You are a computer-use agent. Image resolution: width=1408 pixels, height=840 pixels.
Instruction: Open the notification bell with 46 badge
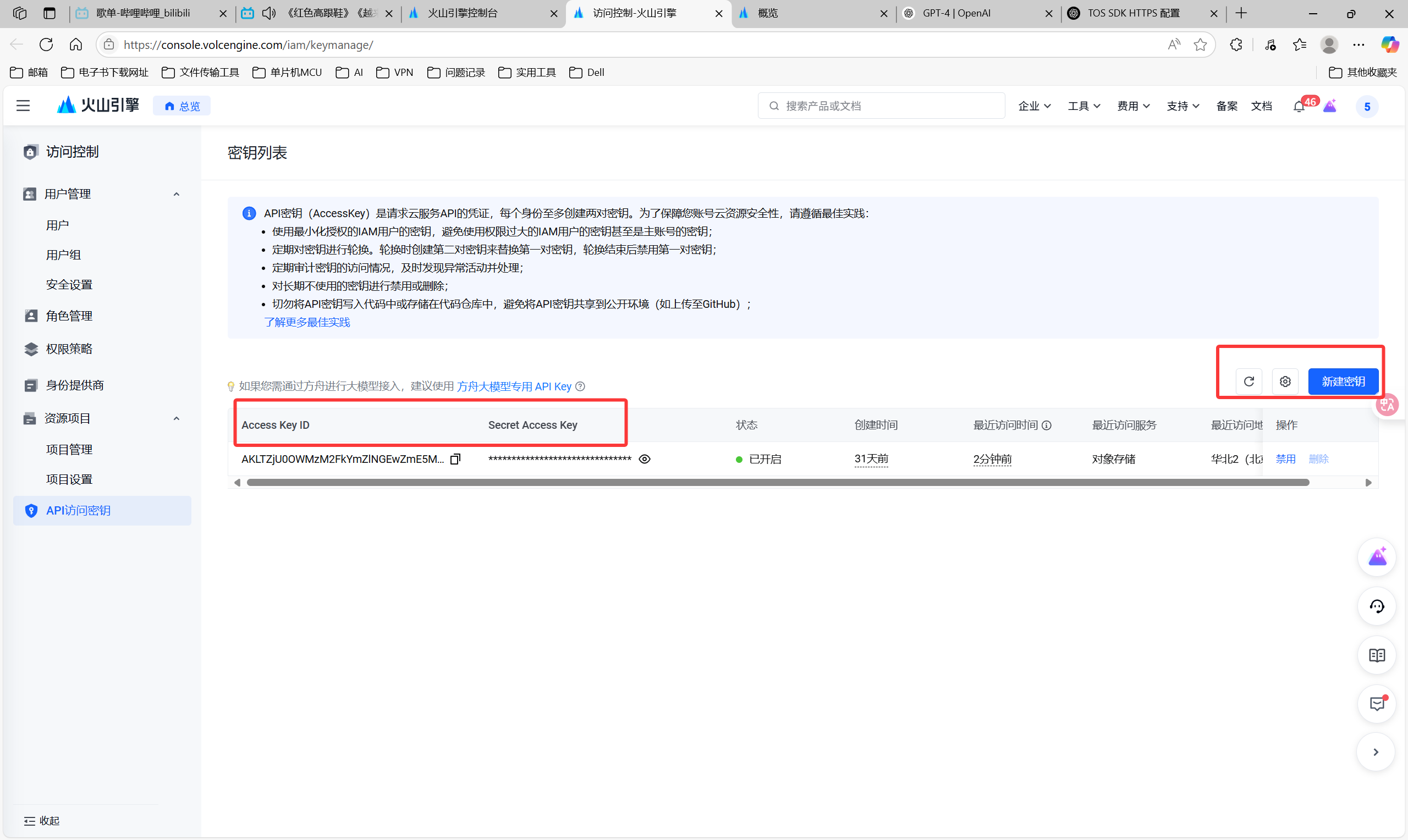click(1299, 107)
